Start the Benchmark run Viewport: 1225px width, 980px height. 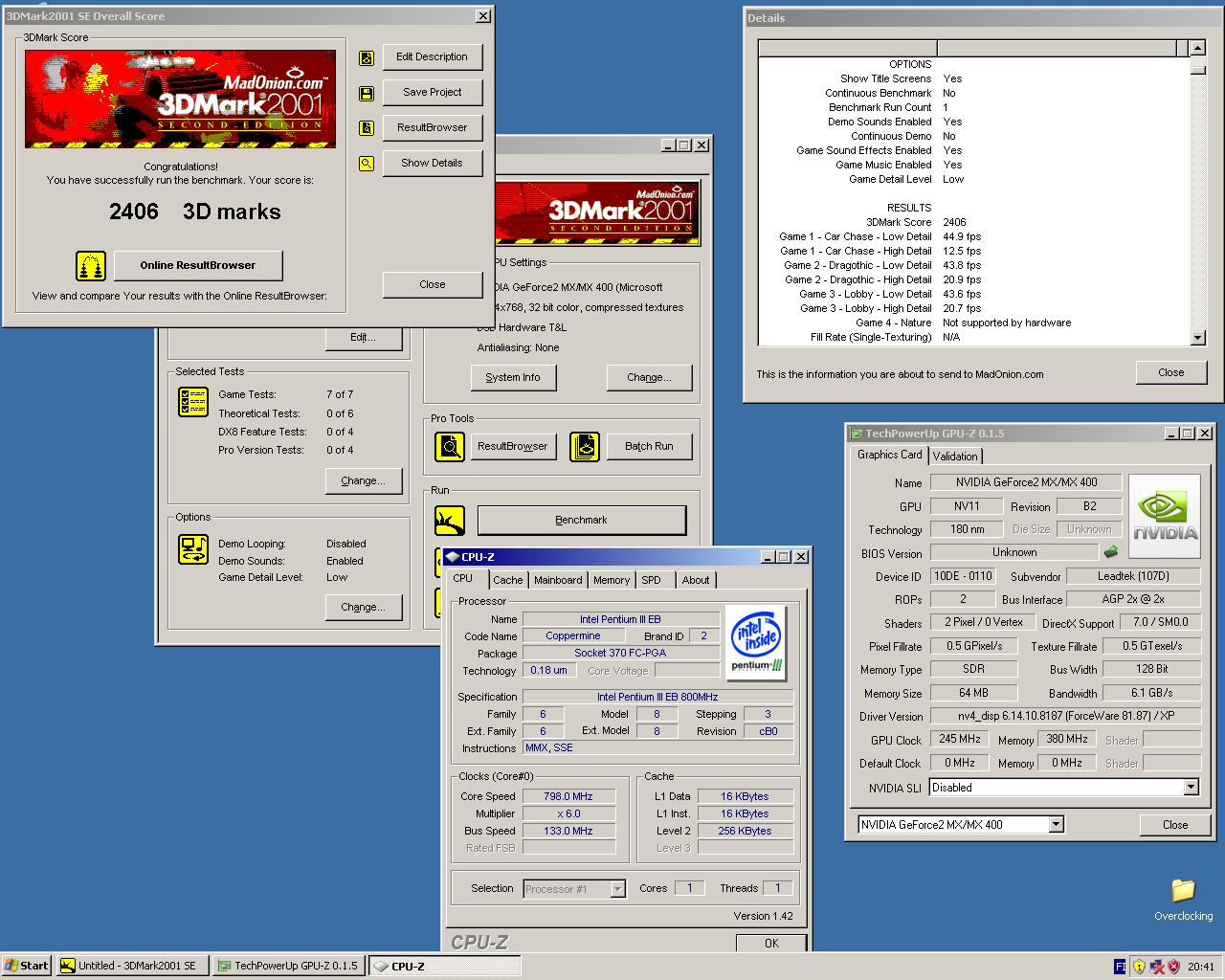click(x=582, y=521)
